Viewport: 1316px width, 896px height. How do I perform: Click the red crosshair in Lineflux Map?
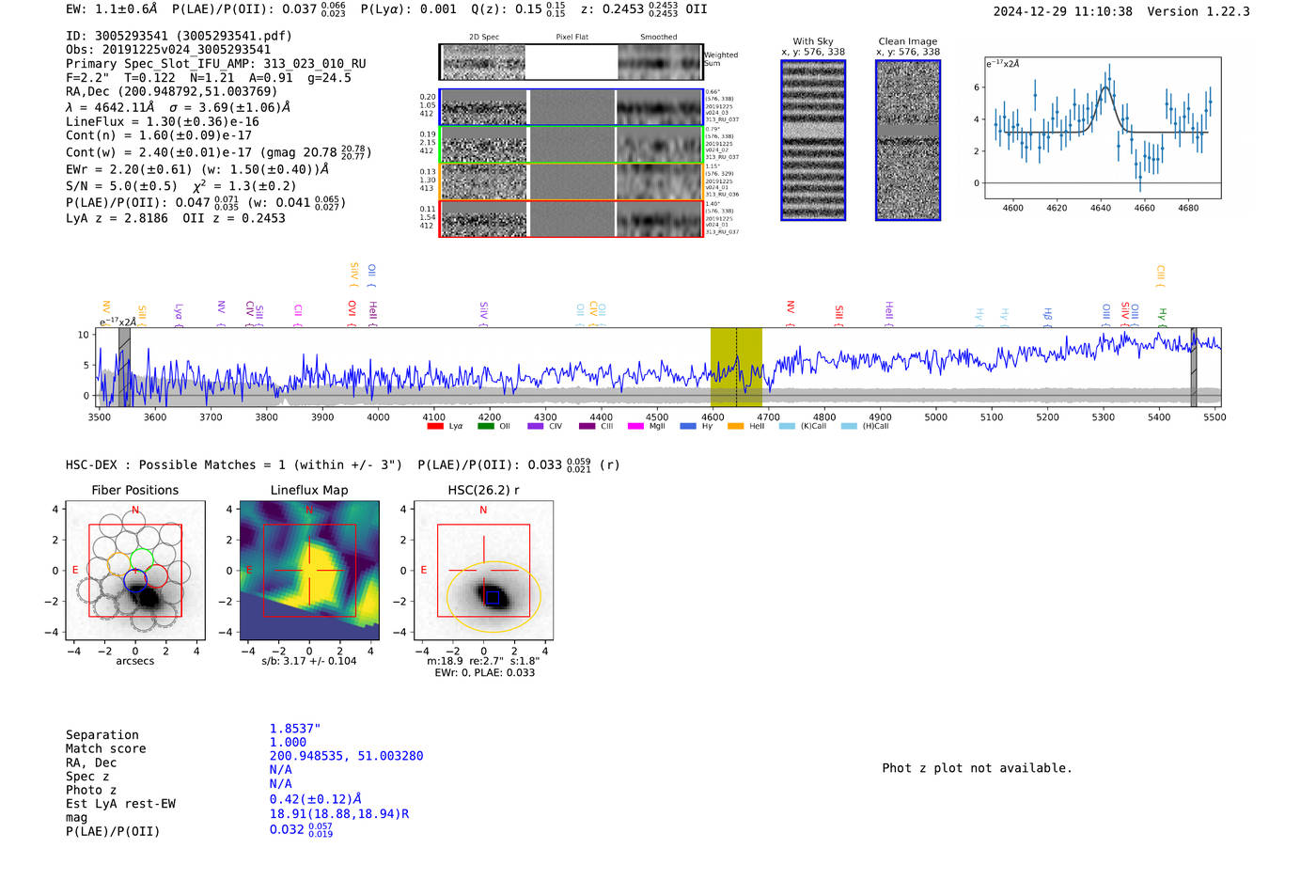pos(309,571)
